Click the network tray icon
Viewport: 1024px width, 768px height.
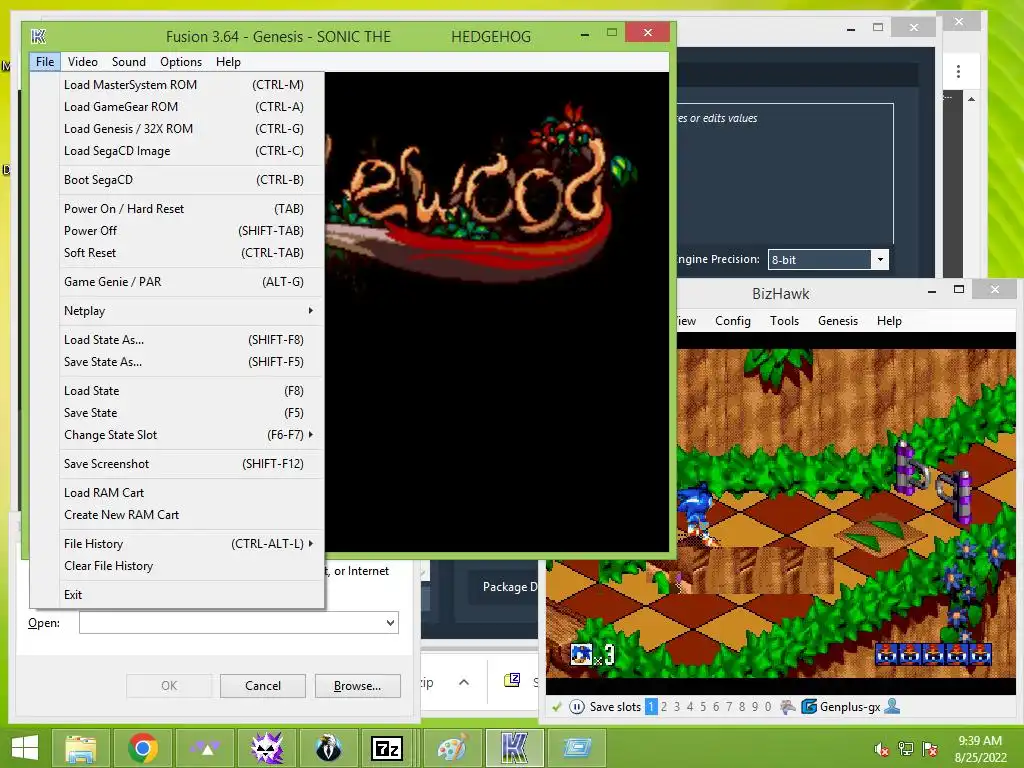pyautogui.click(x=906, y=749)
